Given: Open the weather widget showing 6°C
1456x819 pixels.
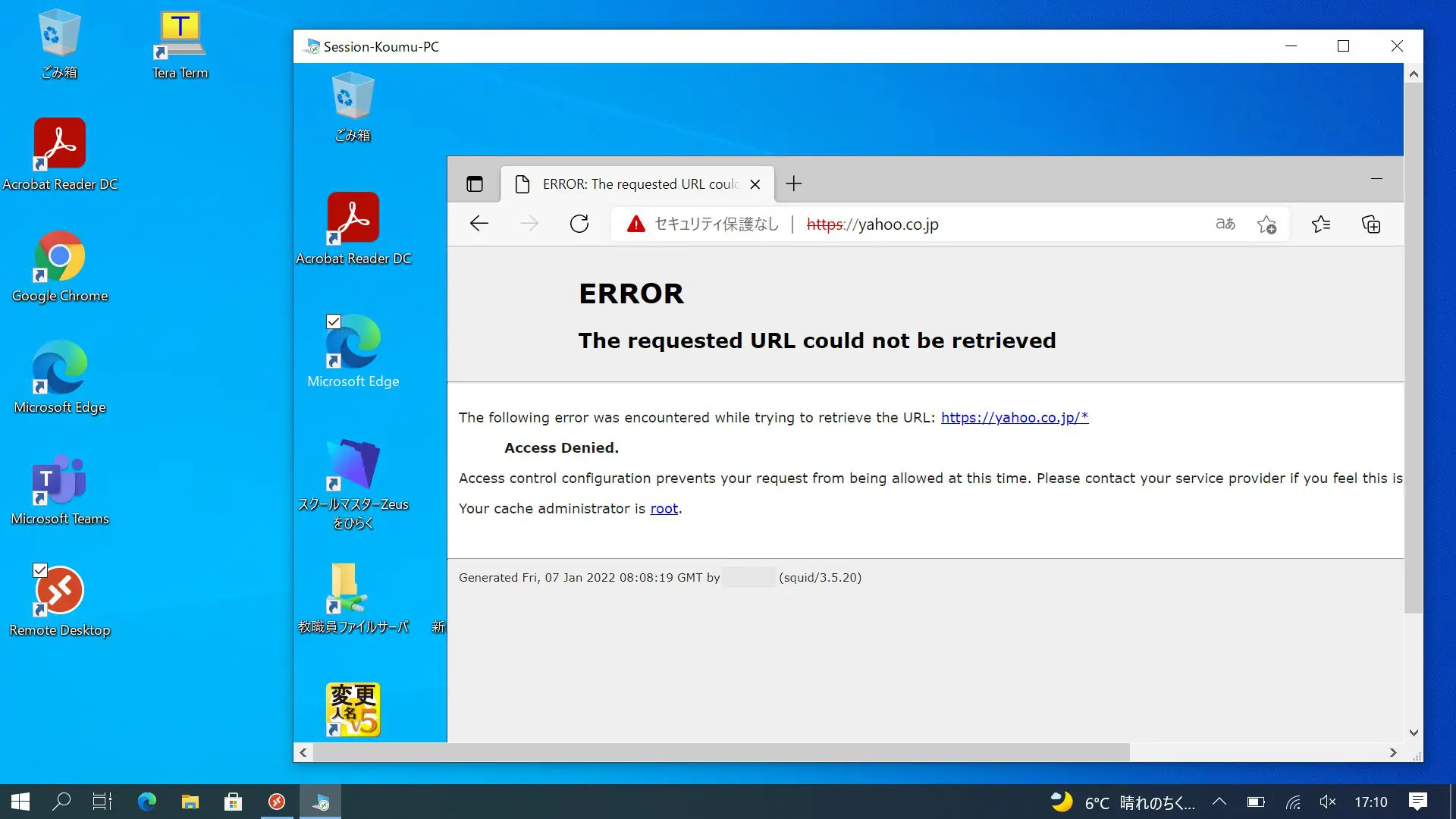Looking at the screenshot, I should tap(1122, 802).
